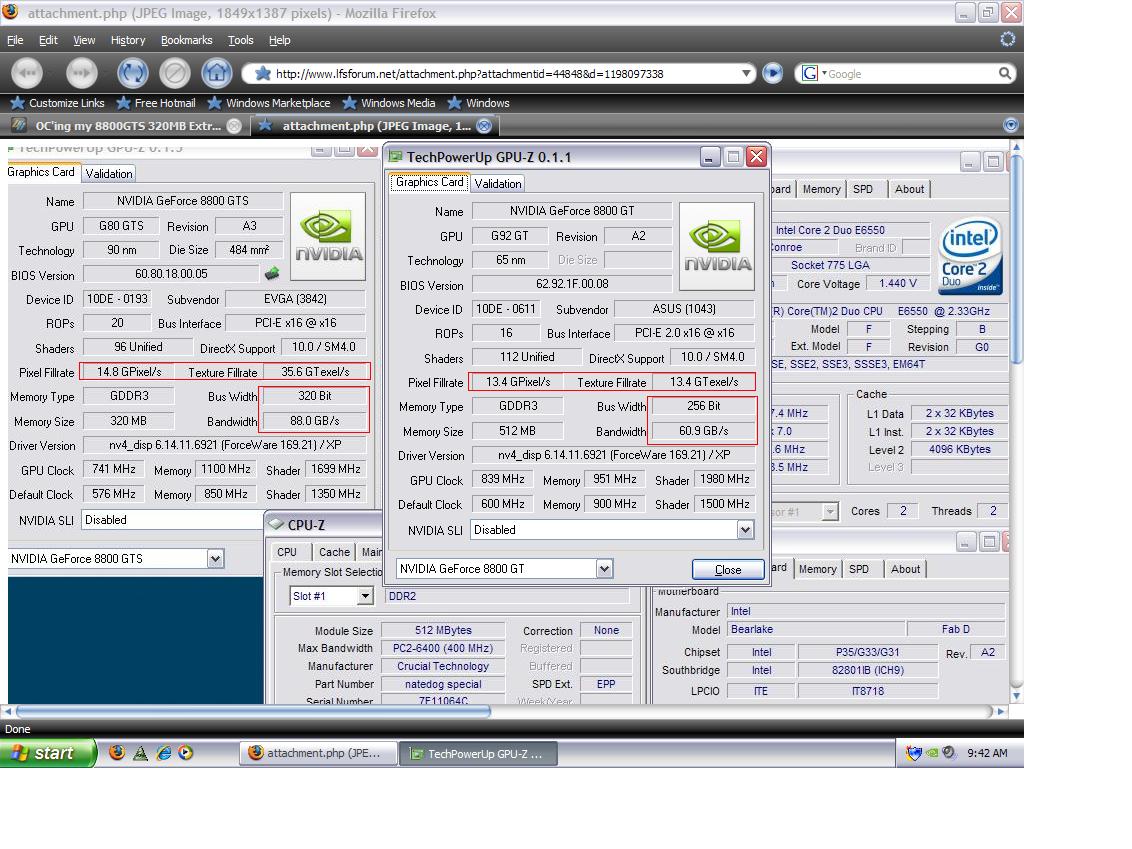Open the Free Hotmail bookmark
1132x849 pixels.
pyautogui.click(x=156, y=103)
